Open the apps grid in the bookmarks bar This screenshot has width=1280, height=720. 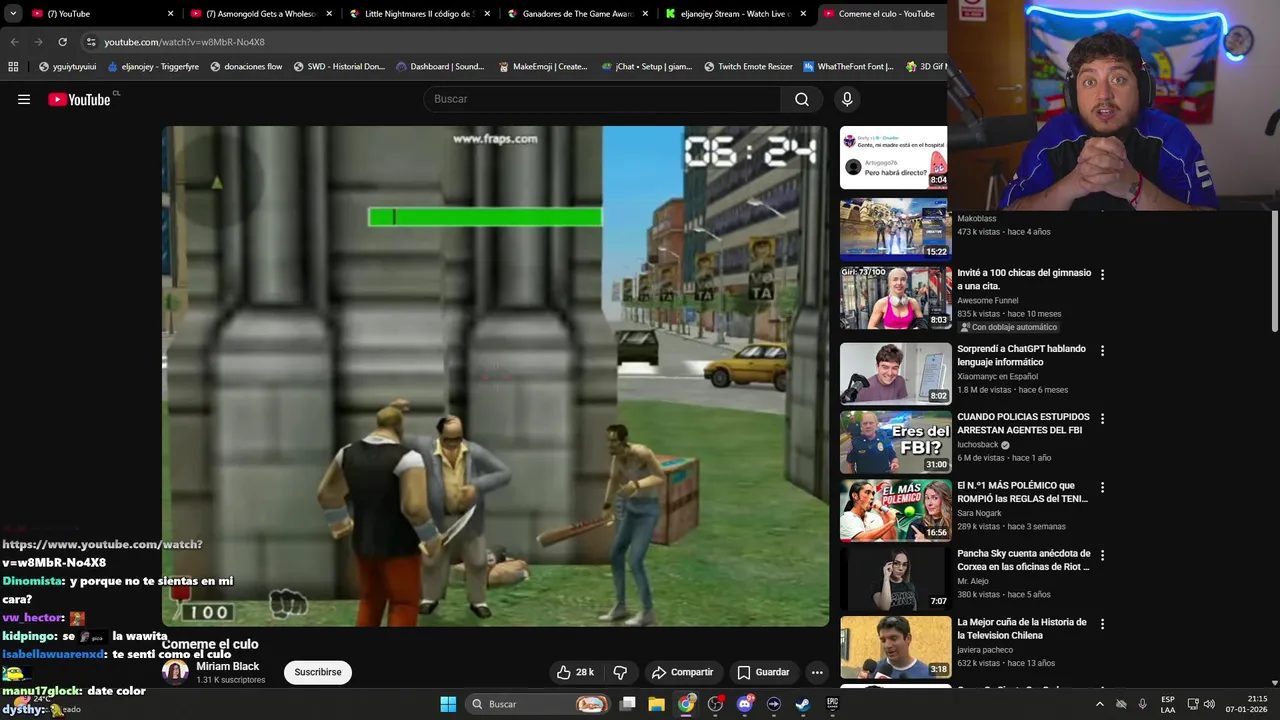[13, 67]
